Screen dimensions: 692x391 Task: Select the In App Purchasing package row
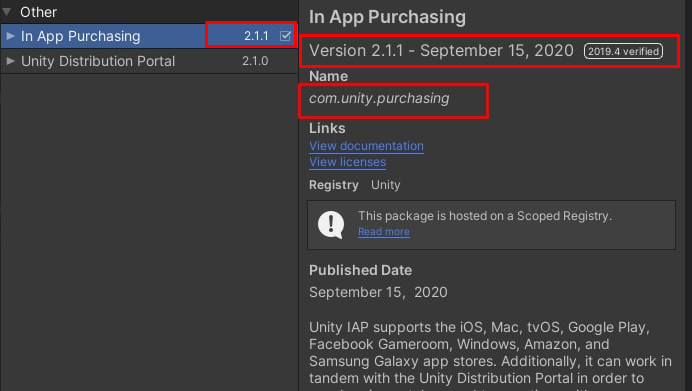149,36
